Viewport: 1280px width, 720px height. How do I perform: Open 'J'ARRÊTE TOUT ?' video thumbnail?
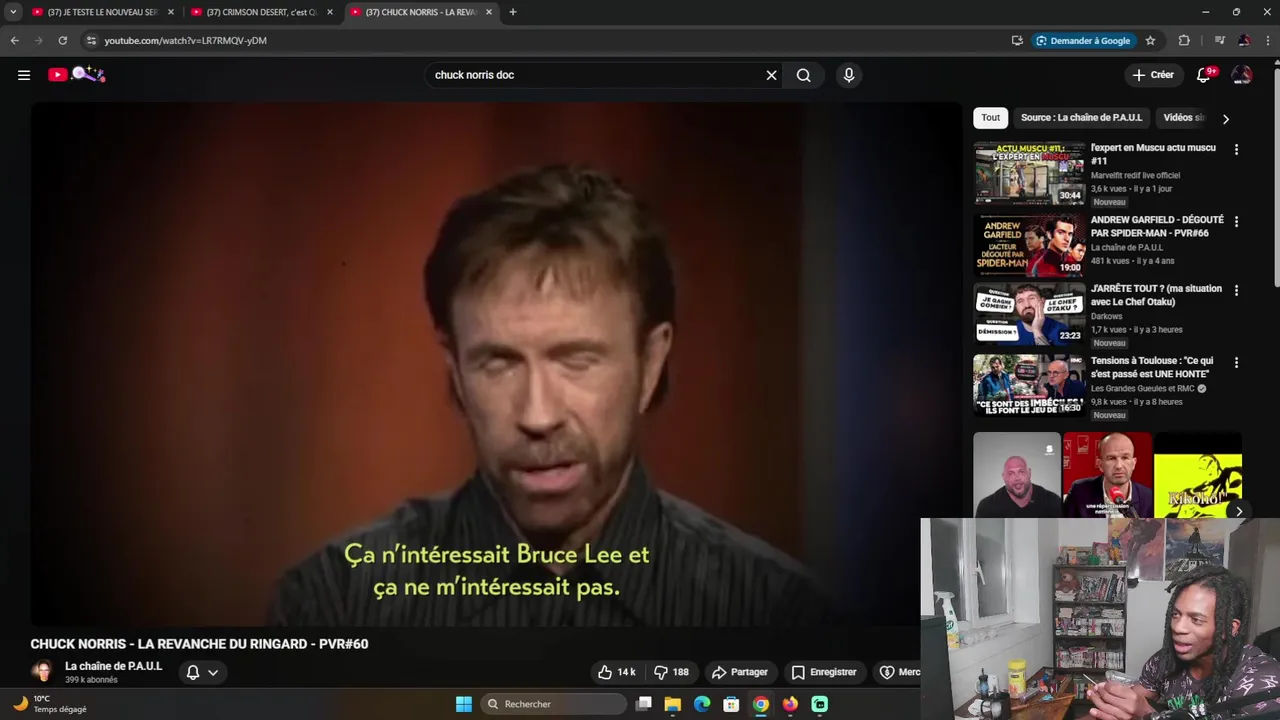(1029, 314)
